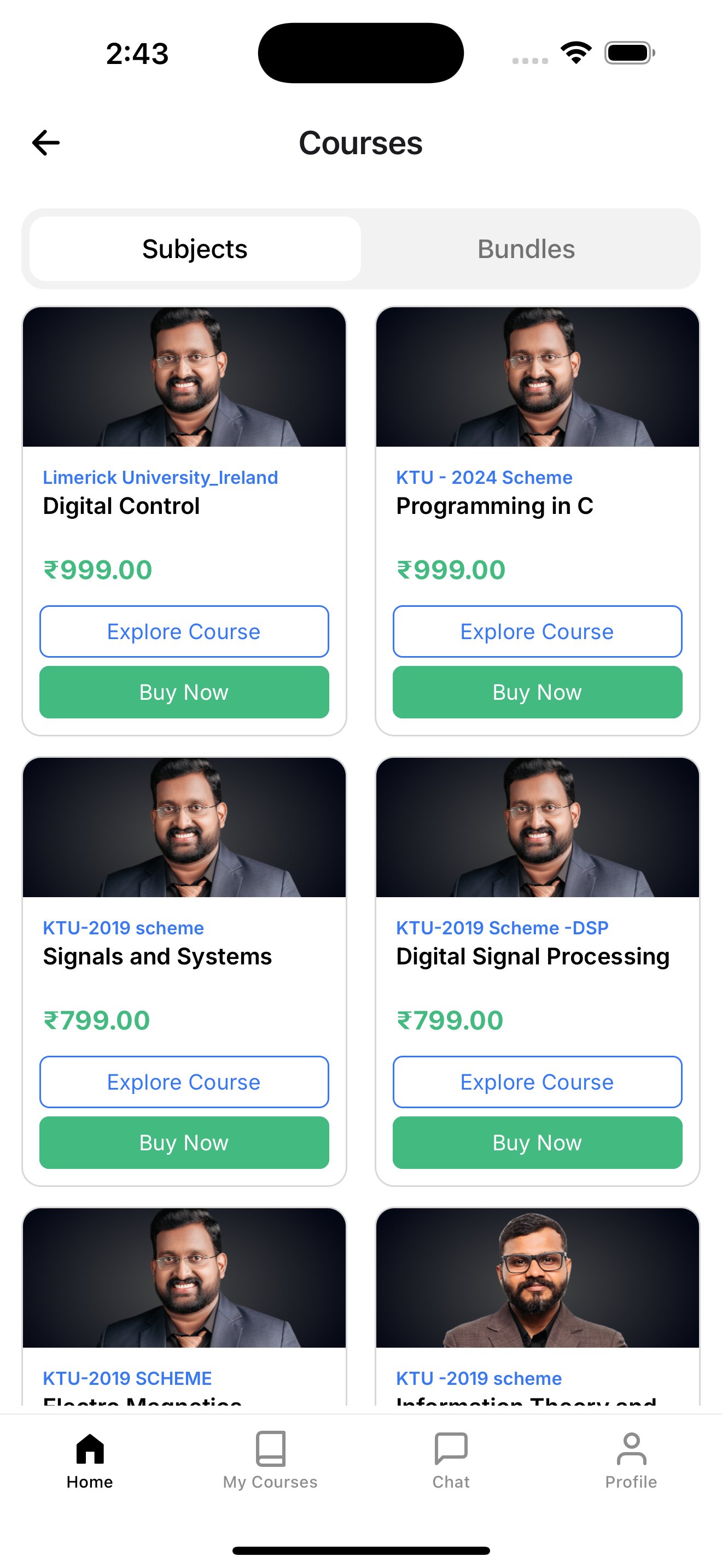
Task: Buy the Digital Signal Processing course
Action: click(537, 1143)
